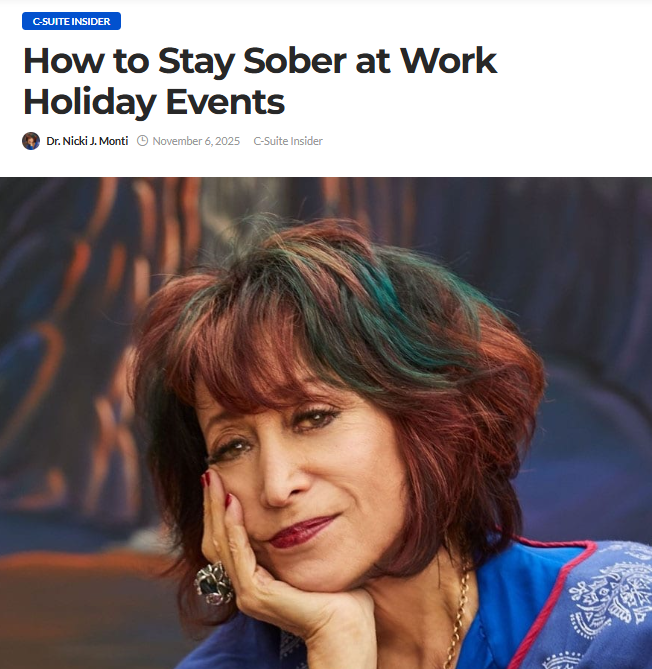Screen dimensions: 652x669
Task: Click the headline's second line "Holiday Events"
Action: 154,102
